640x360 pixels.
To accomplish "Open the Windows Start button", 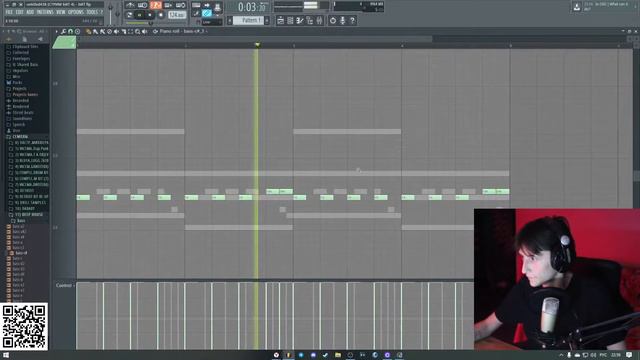I will pyautogui.click(x=6, y=355).
